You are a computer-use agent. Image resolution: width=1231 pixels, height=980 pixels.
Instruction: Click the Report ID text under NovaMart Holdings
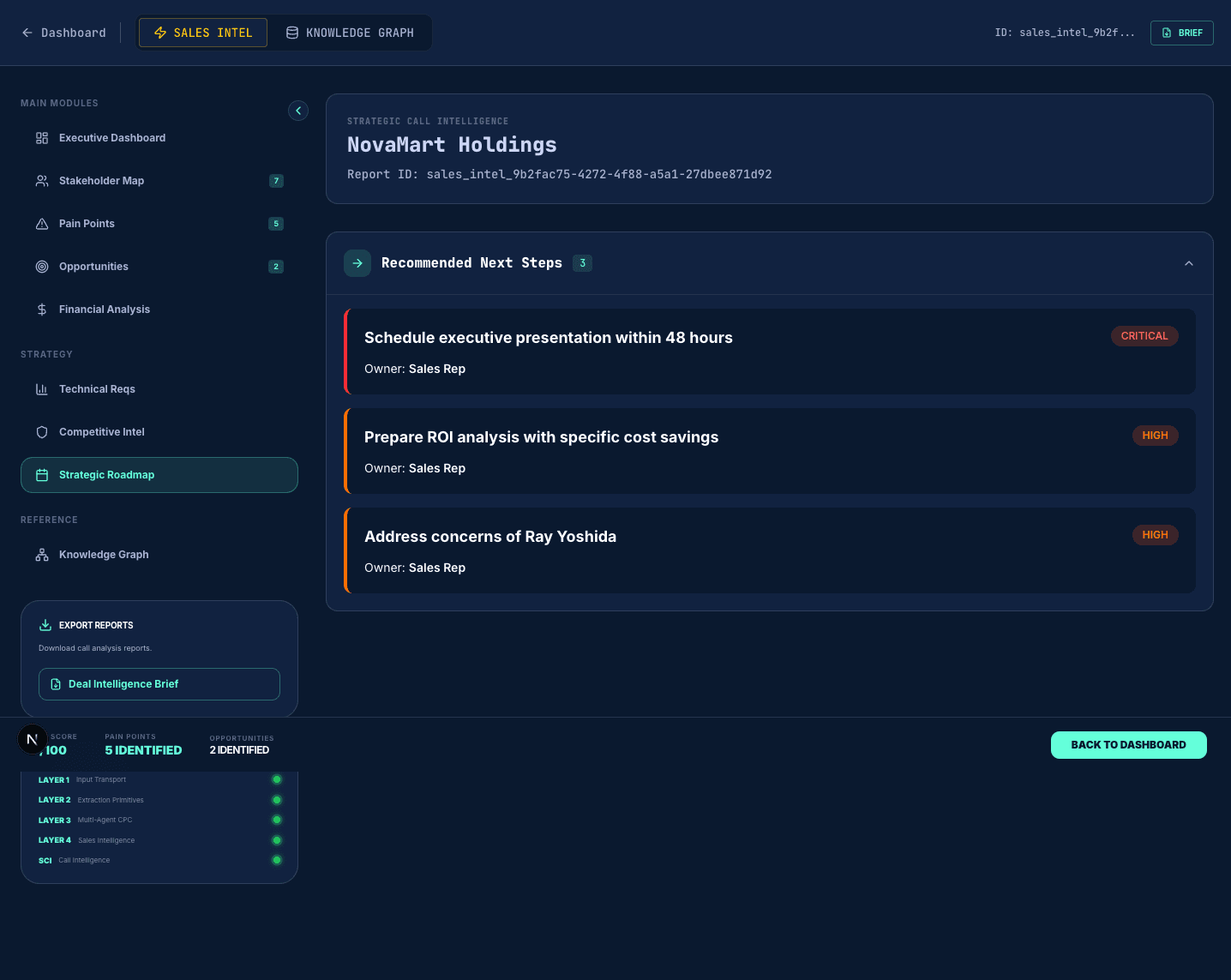(x=560, y=174)
